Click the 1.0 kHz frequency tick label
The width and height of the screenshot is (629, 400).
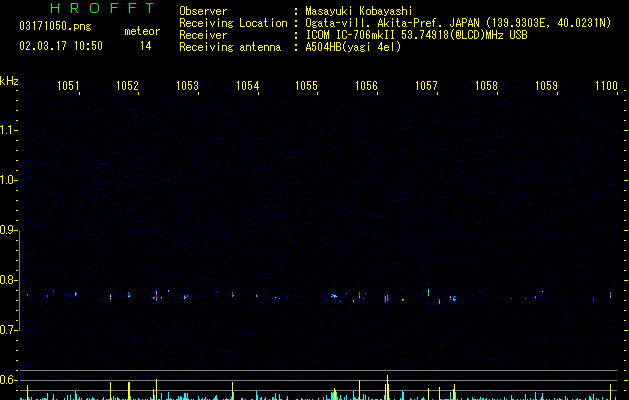coord(8,180)
